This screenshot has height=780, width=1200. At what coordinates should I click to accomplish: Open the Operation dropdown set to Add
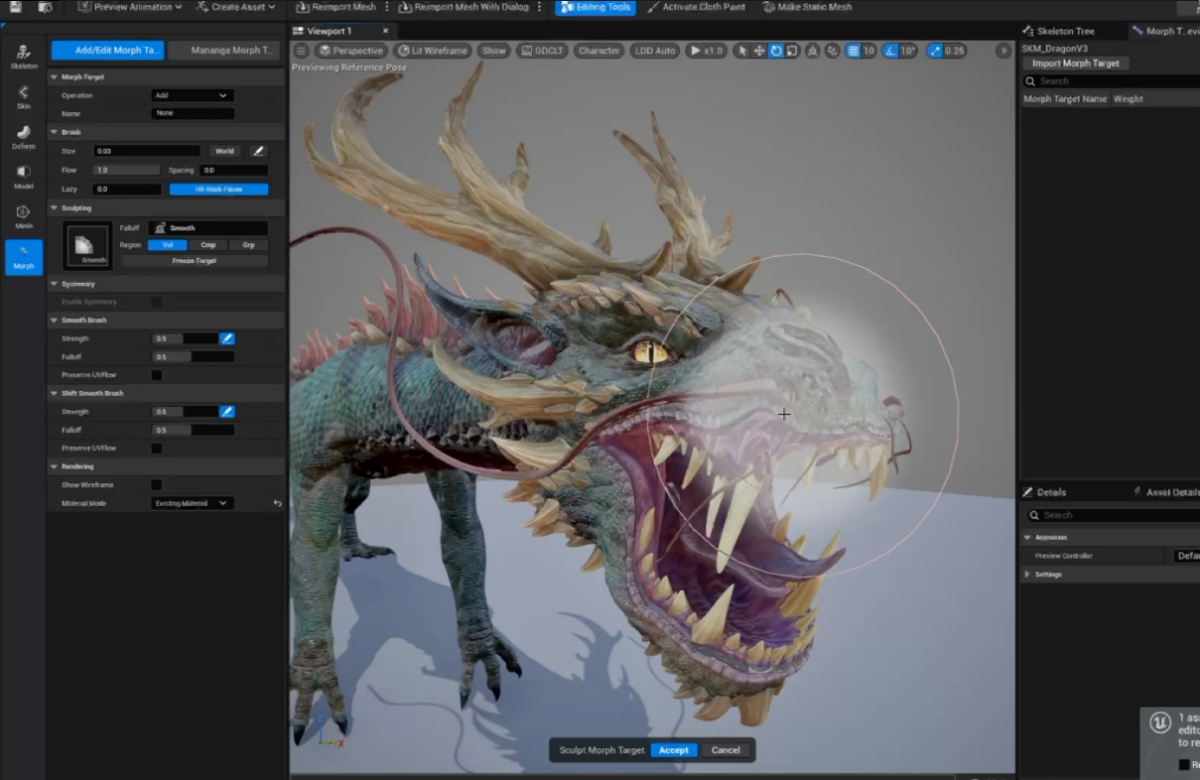[x=193, y=96]
